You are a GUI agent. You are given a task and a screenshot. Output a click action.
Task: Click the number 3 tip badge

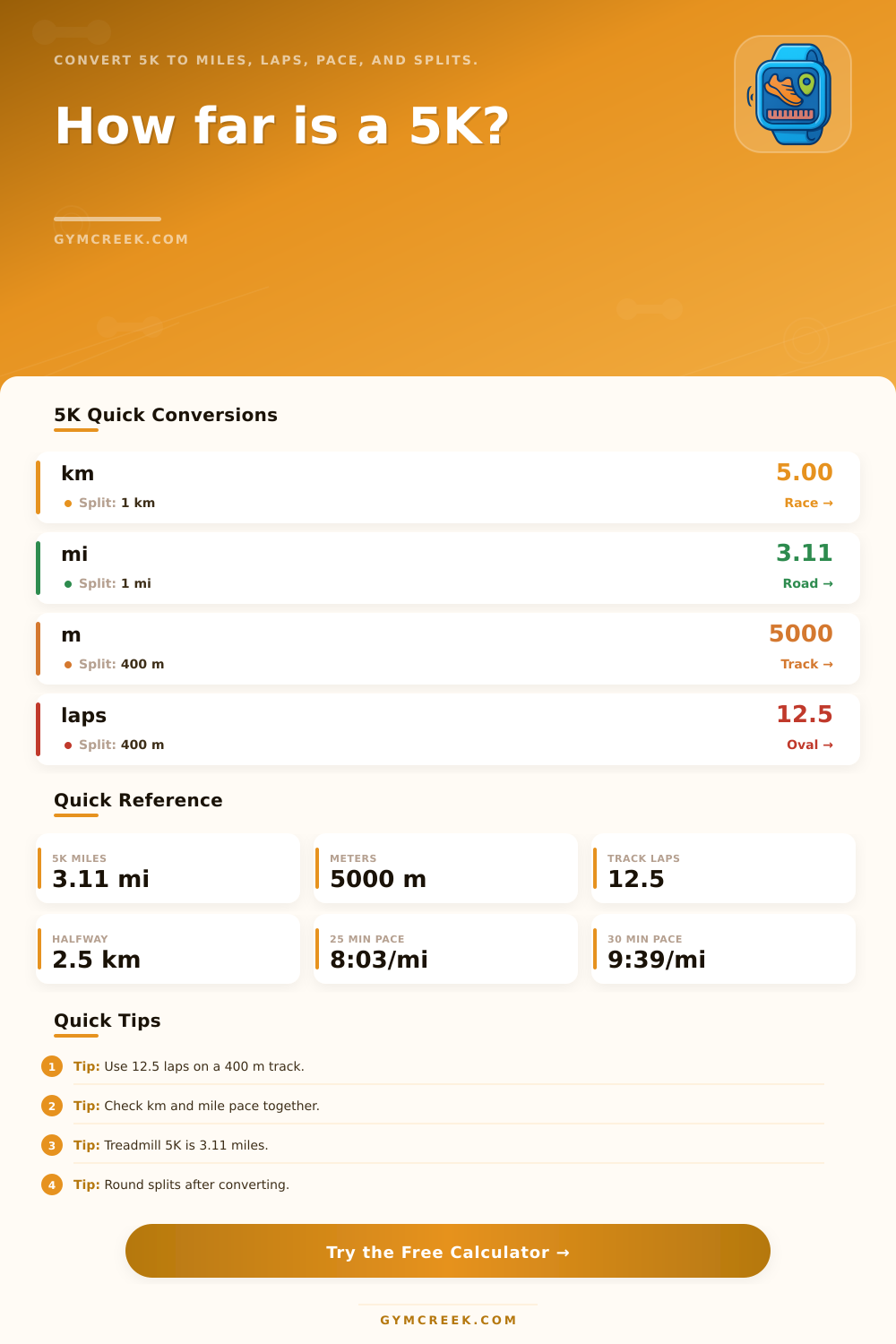point(52,1145)
